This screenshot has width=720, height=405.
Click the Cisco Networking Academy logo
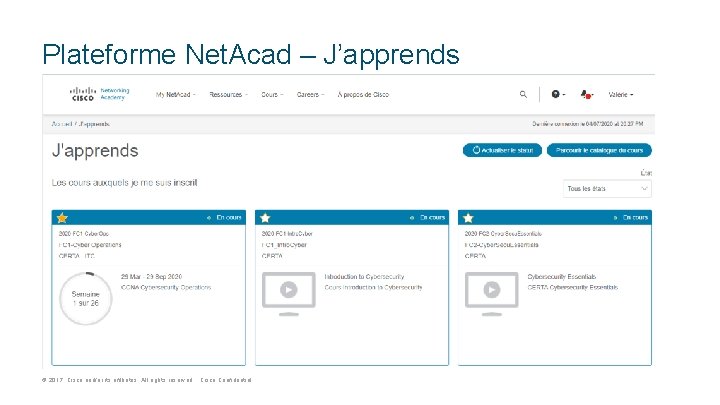point(99,94)
